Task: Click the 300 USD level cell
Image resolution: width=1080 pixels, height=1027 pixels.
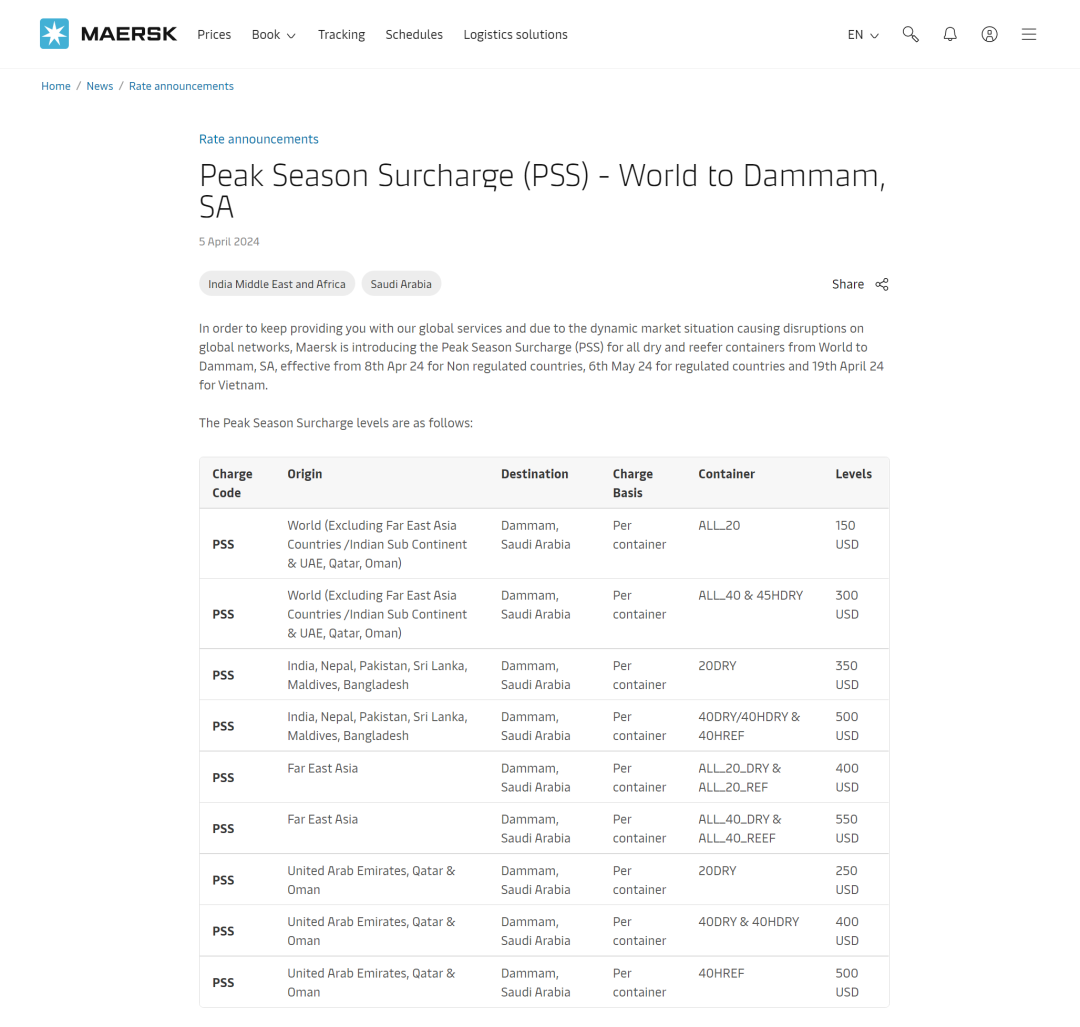Action: pos(847,605)
